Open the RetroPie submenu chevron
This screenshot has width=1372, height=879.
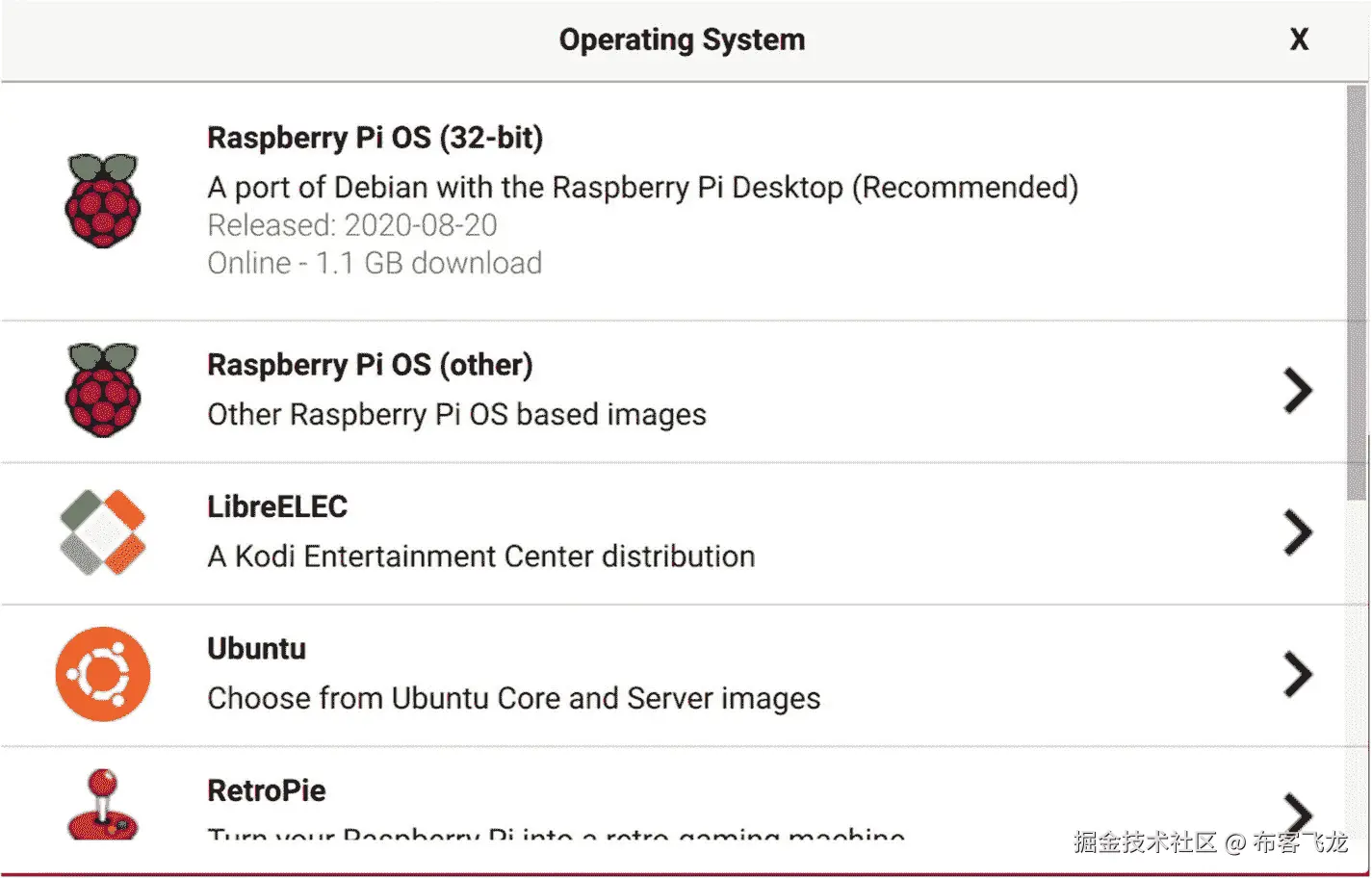(1298, 811)
